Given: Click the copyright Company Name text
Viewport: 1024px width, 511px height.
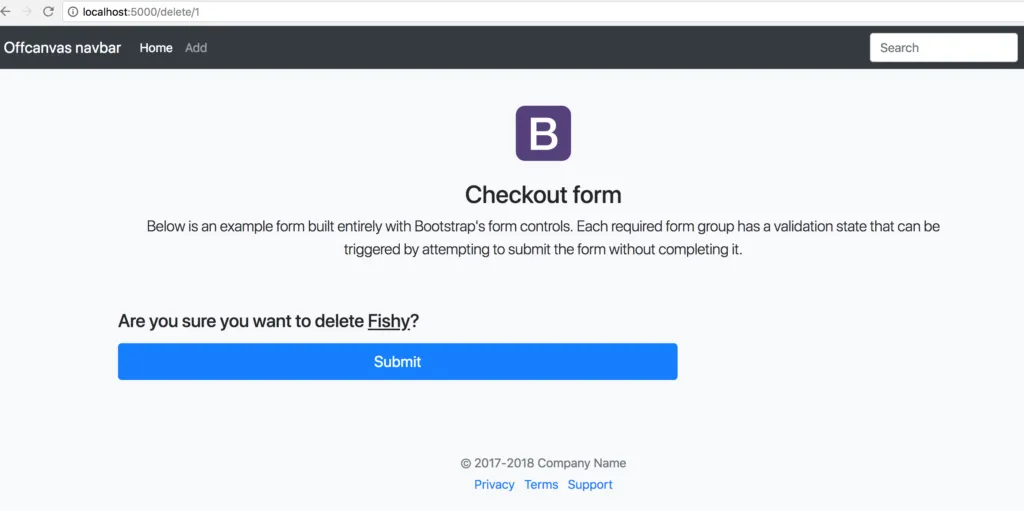Looking at the screenshot, I should click(x=543, y=463).
